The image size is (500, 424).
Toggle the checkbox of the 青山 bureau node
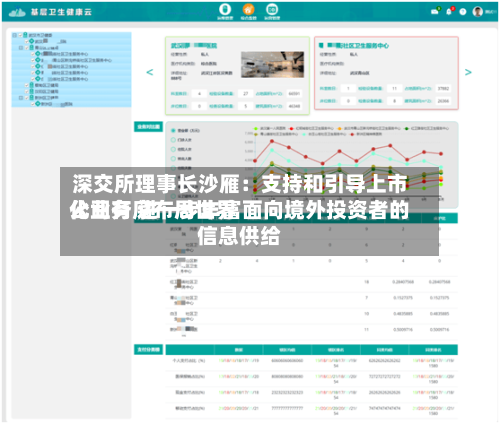pyautogui.click(x=27, y=48)
